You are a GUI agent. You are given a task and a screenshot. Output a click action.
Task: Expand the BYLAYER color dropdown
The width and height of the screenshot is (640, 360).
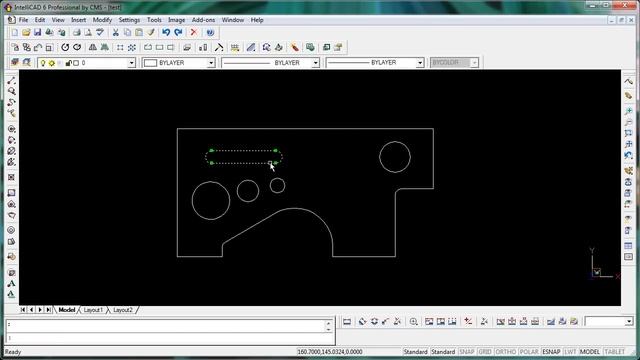pos(211,63)
